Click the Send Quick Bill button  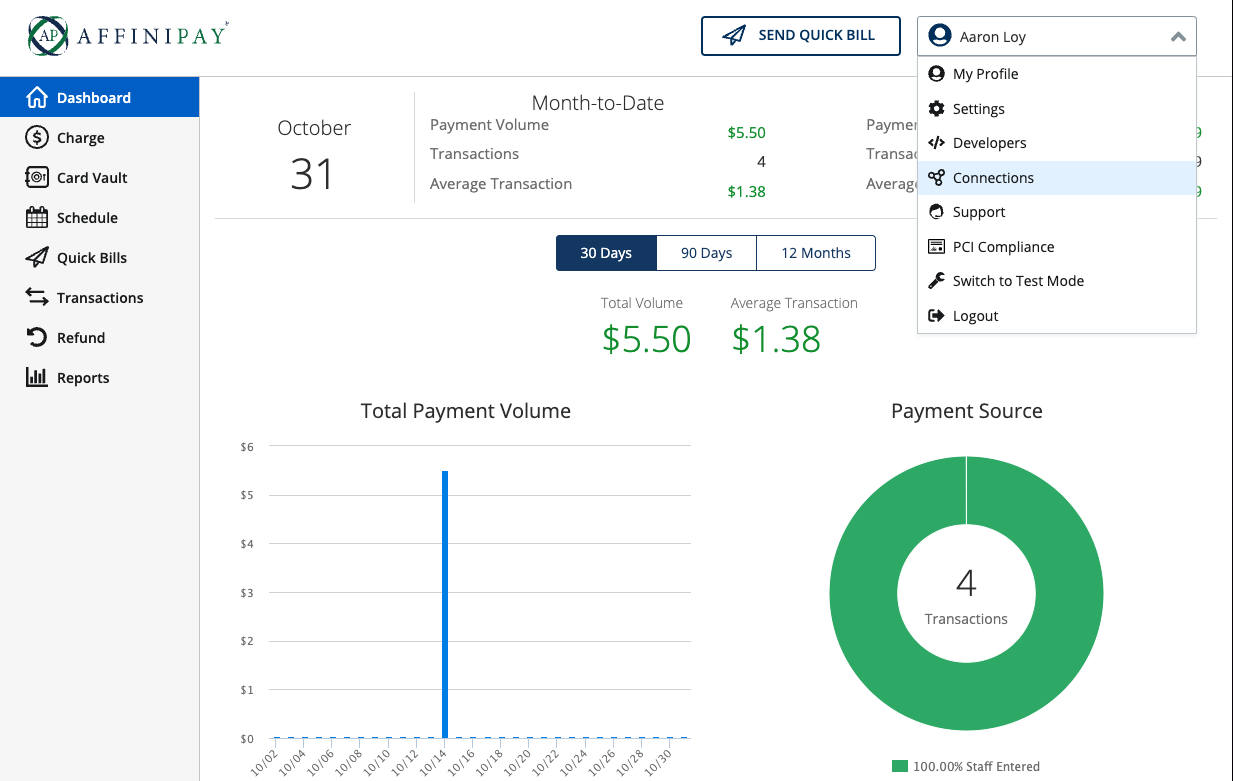(800, 35)
